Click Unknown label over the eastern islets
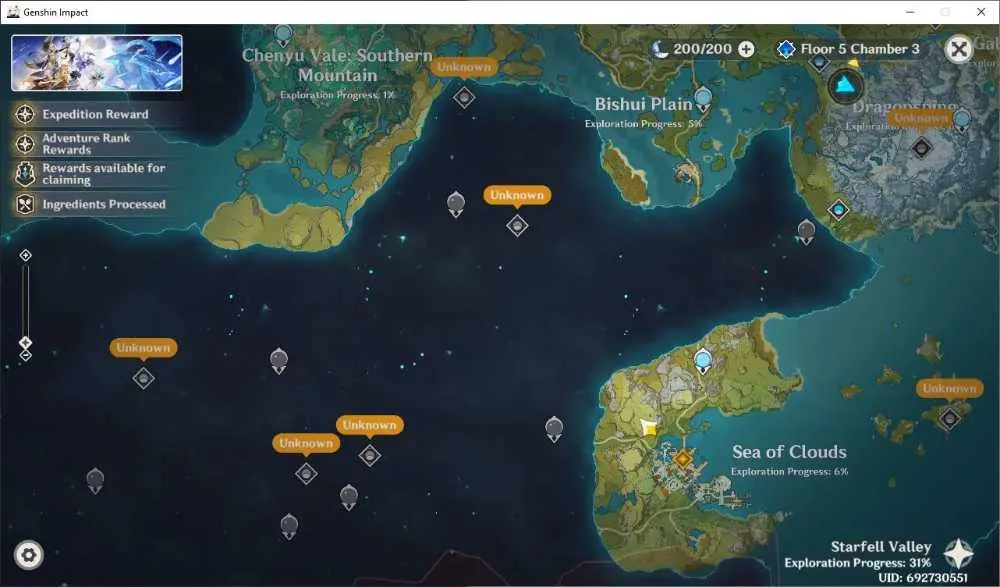This screenshot has width=1000, height=587. pyautogui.click(x=950, y=389)
